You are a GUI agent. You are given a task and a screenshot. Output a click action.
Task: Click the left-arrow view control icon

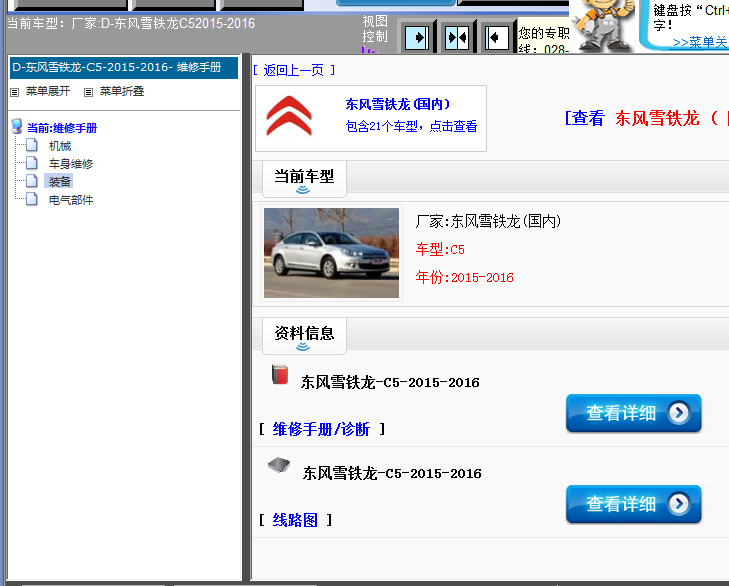(x=496, y=37)
